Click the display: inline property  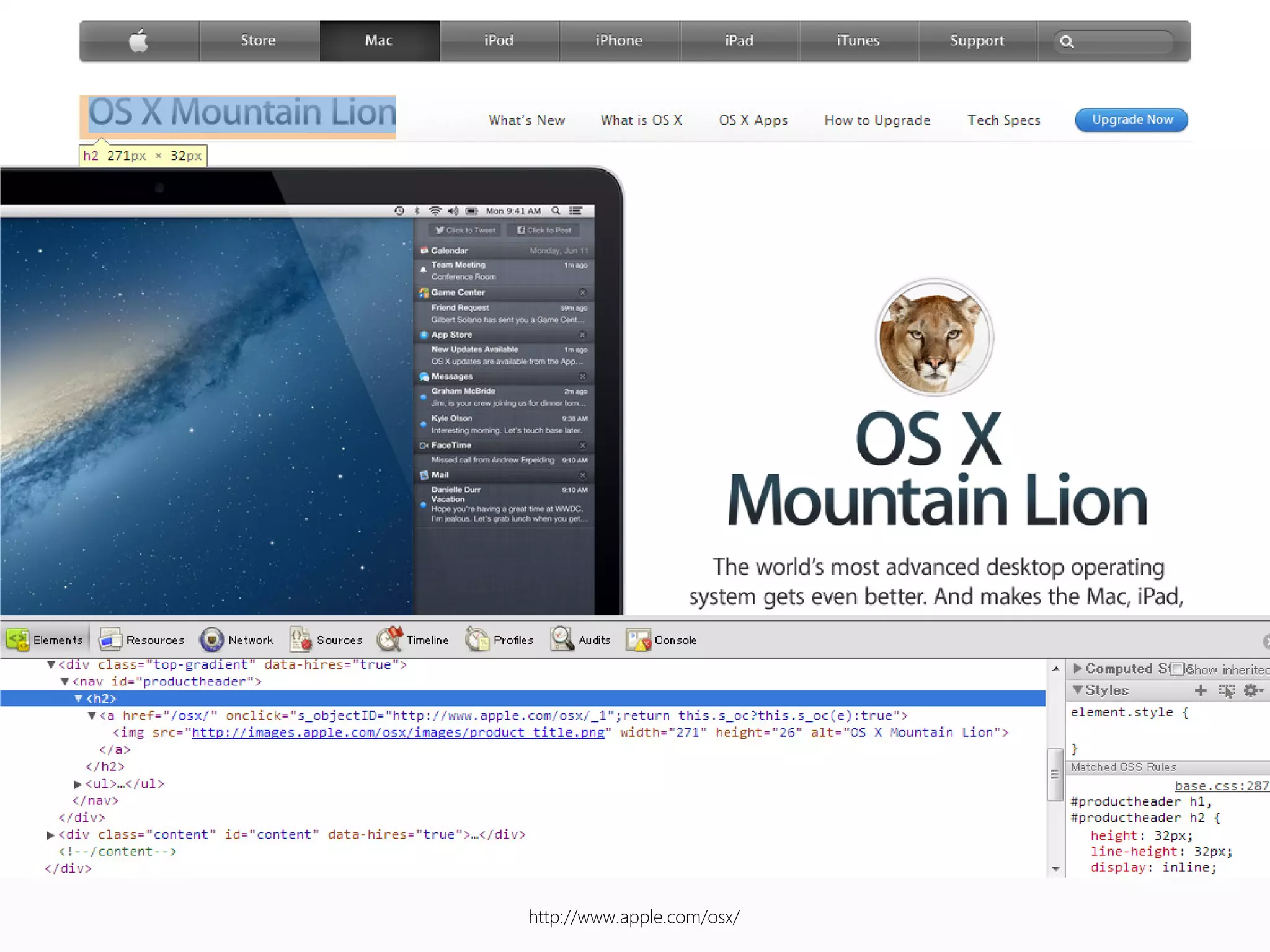click(1153, 868)
